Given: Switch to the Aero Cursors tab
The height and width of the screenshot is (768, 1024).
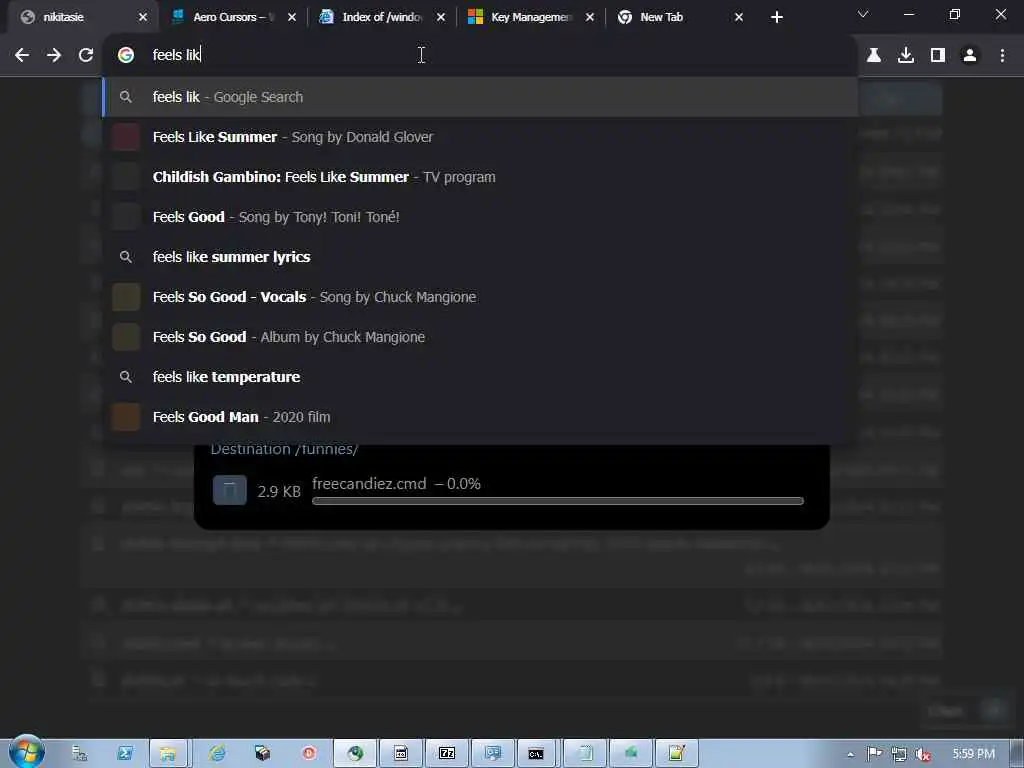Looking at the screenshot, I should click(232, 18).
